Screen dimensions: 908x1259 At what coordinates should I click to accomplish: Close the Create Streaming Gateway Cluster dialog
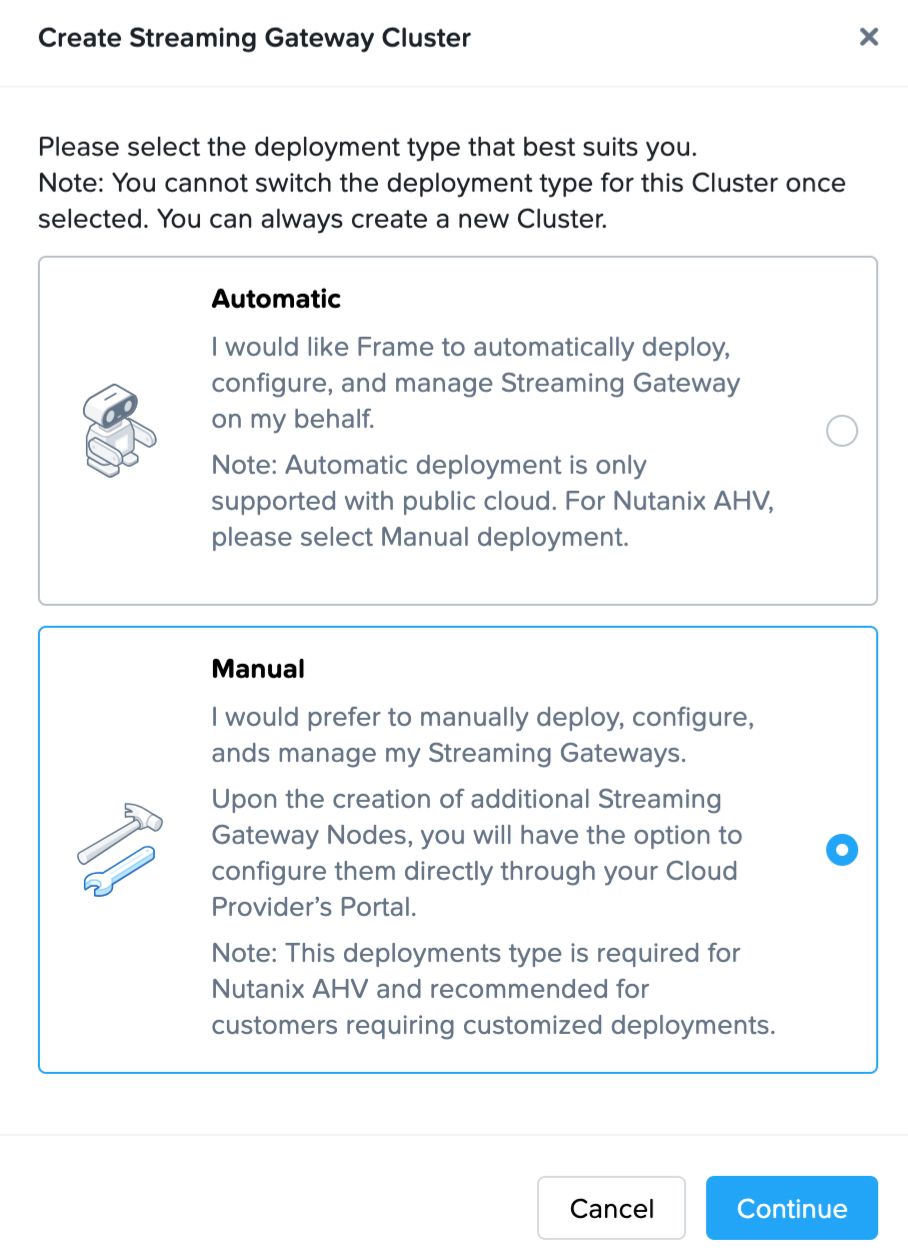(x=869, y=38)
